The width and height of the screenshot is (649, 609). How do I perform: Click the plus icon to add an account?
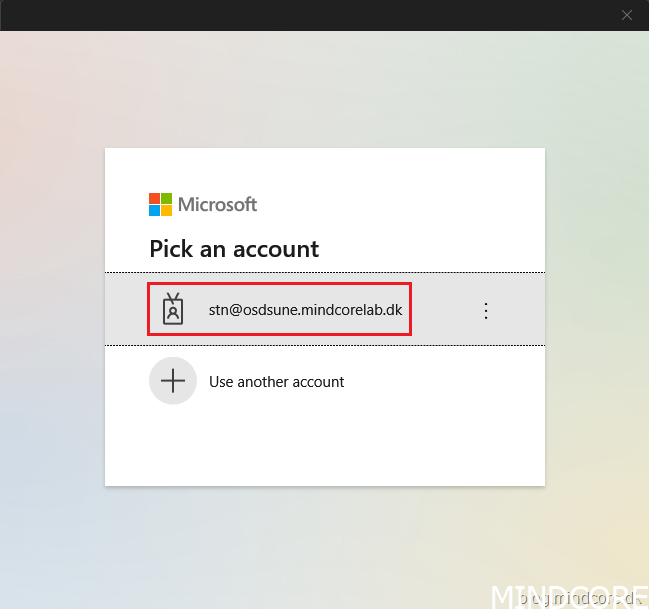point(173,381)
